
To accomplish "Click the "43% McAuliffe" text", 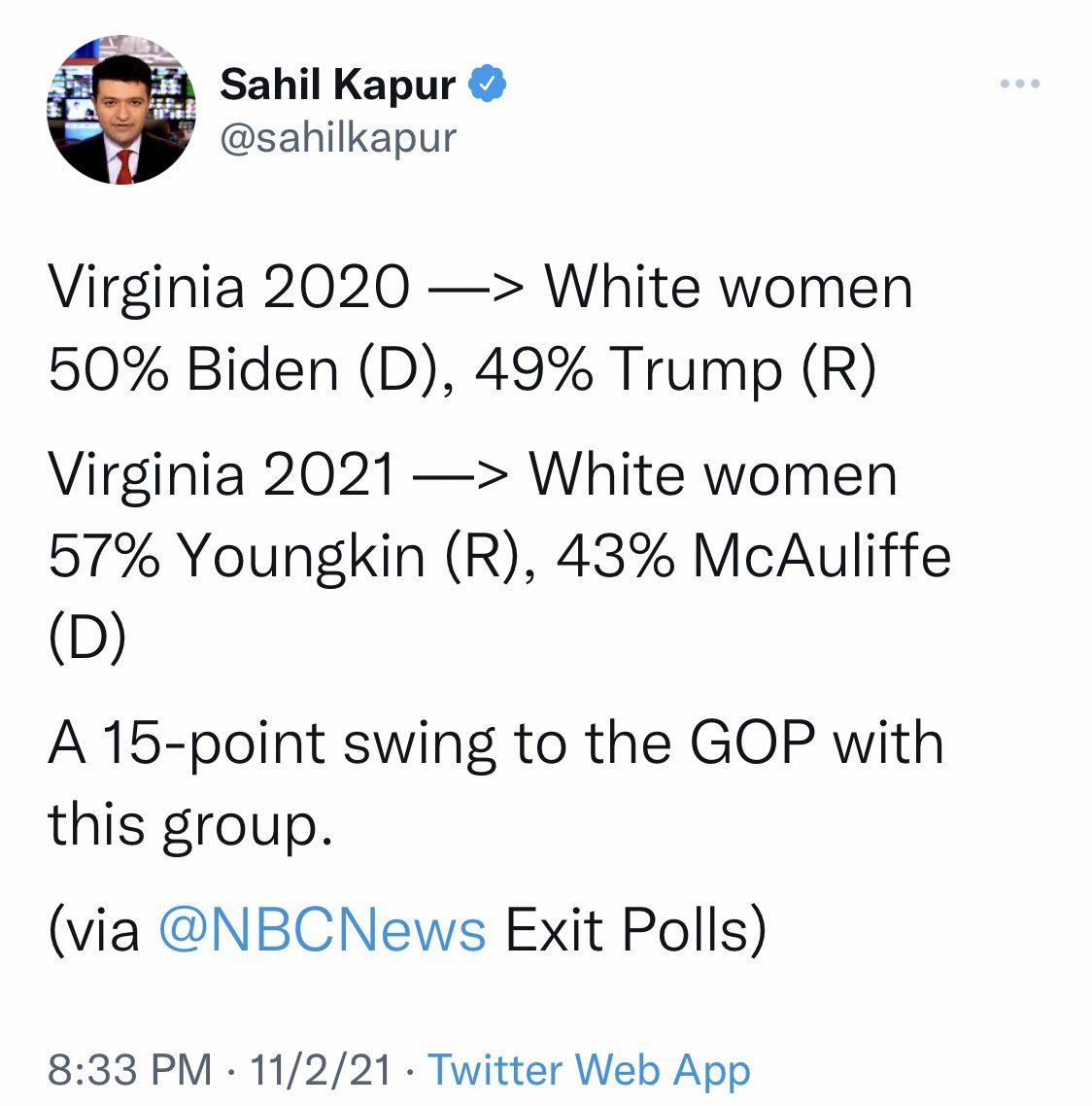I will (x=754, y=556).
